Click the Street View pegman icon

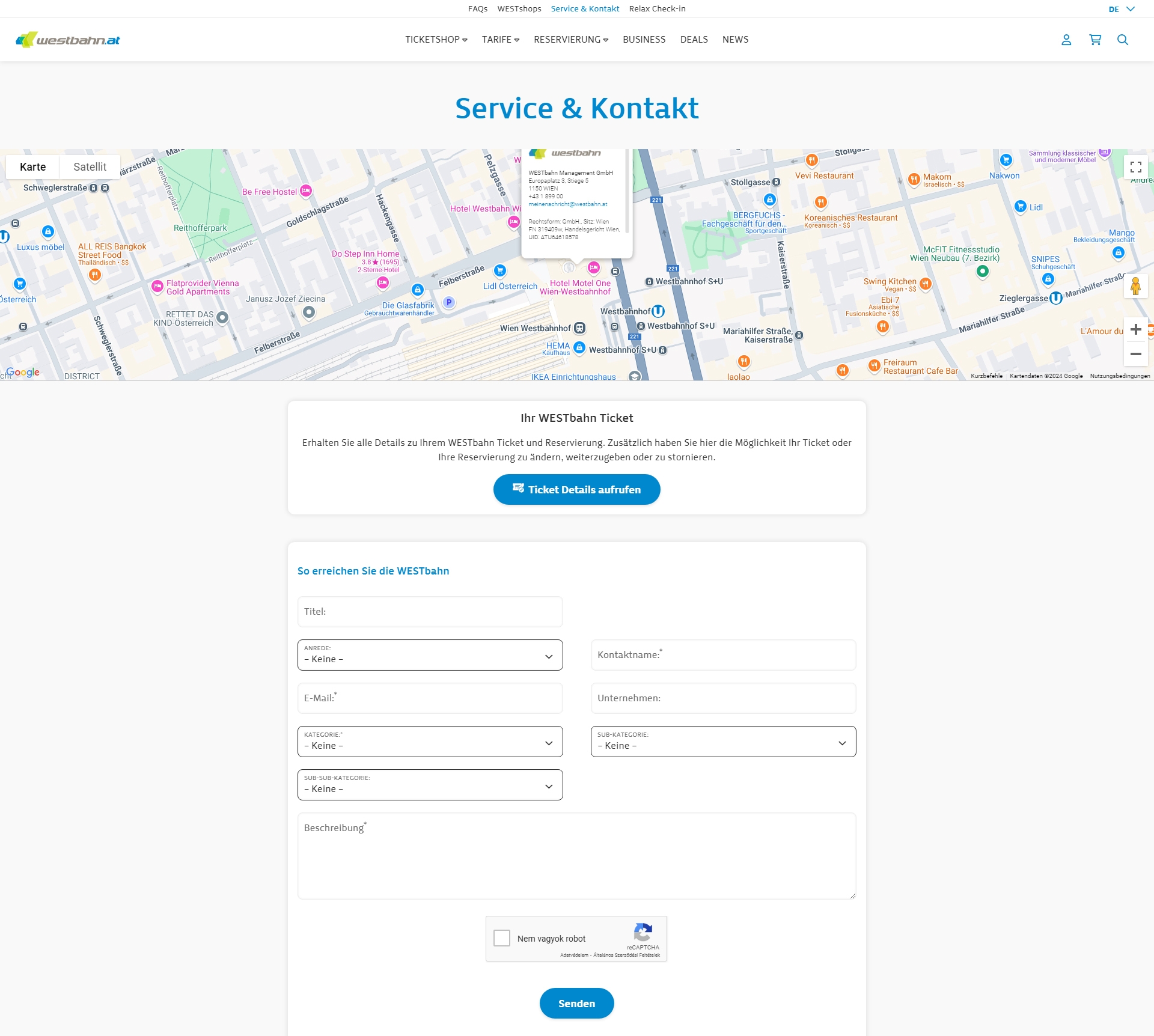click(1135, 286)
